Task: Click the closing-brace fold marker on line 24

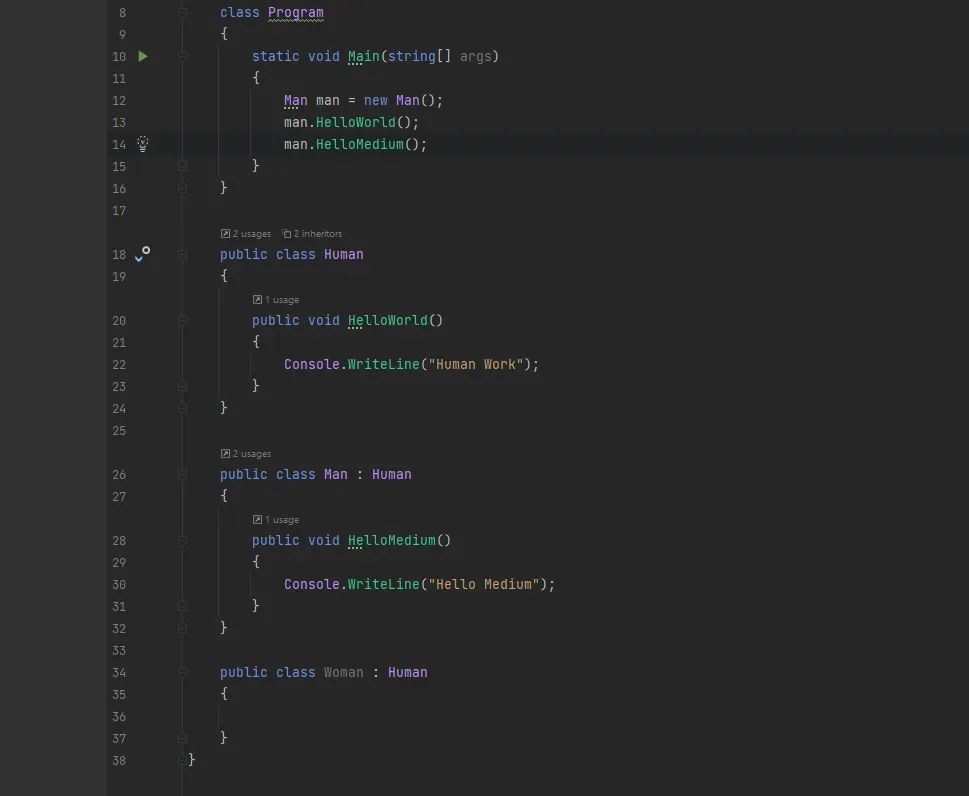Action: click(x=182, y=408)
